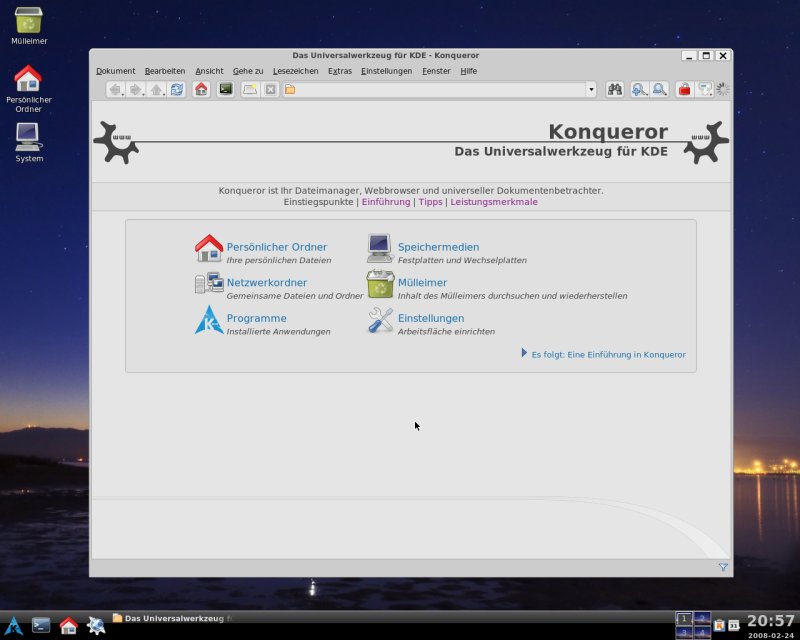The width and height of the screenshot is (800, 640).
Task: Open the Netzwerkordner link
Action: [267, 283]
